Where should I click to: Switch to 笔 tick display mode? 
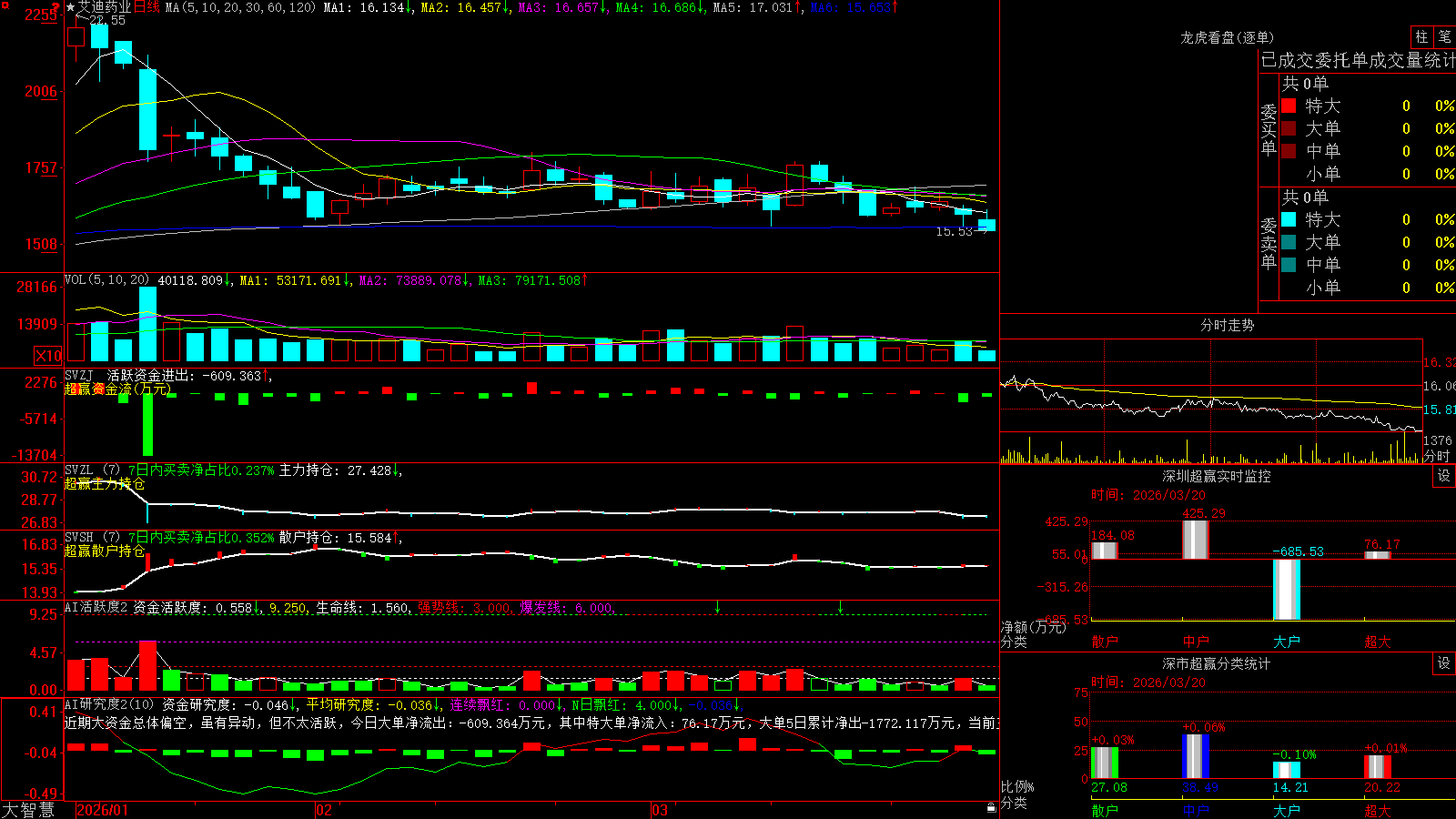(1444, 37)
